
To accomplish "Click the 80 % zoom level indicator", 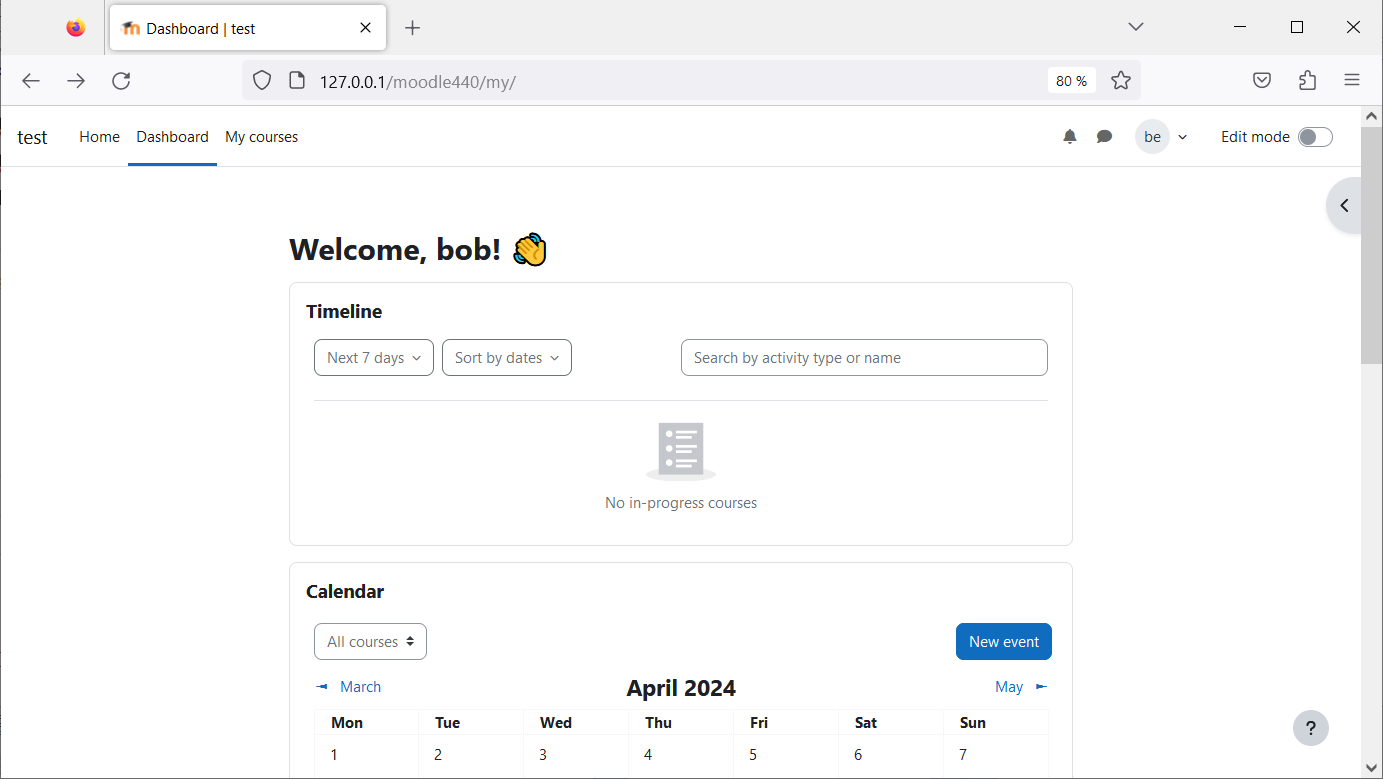I will pyautogui.click(x=1071, y=81).
